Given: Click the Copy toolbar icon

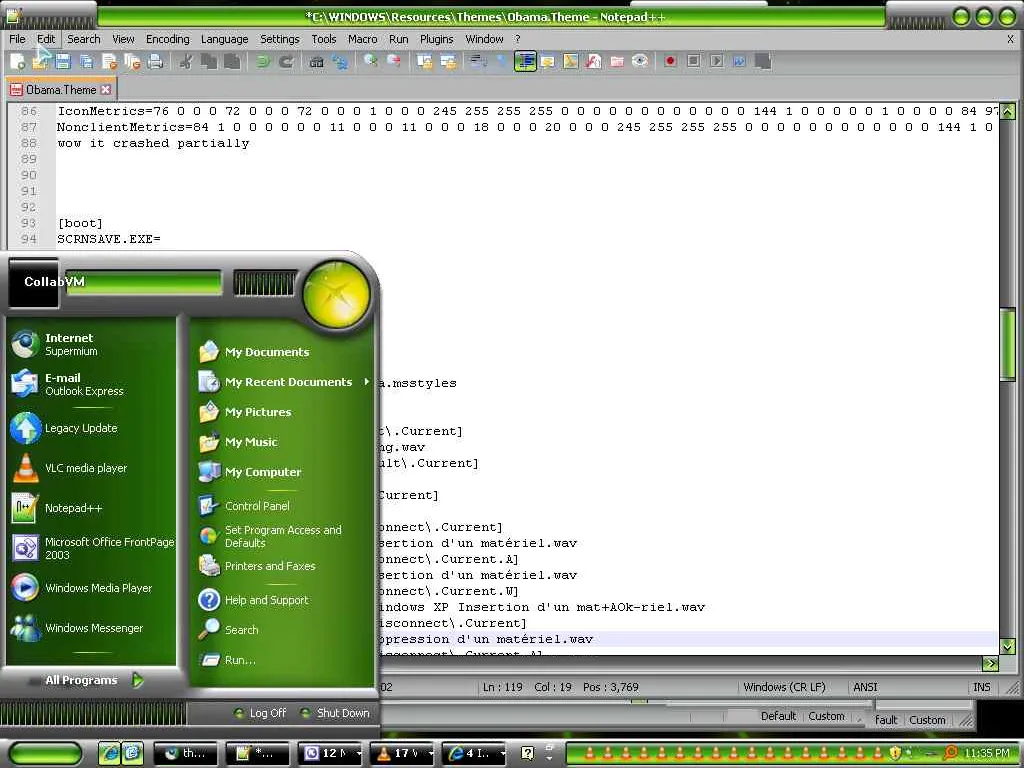Looking at the screenshot, I should coord(209,61).
